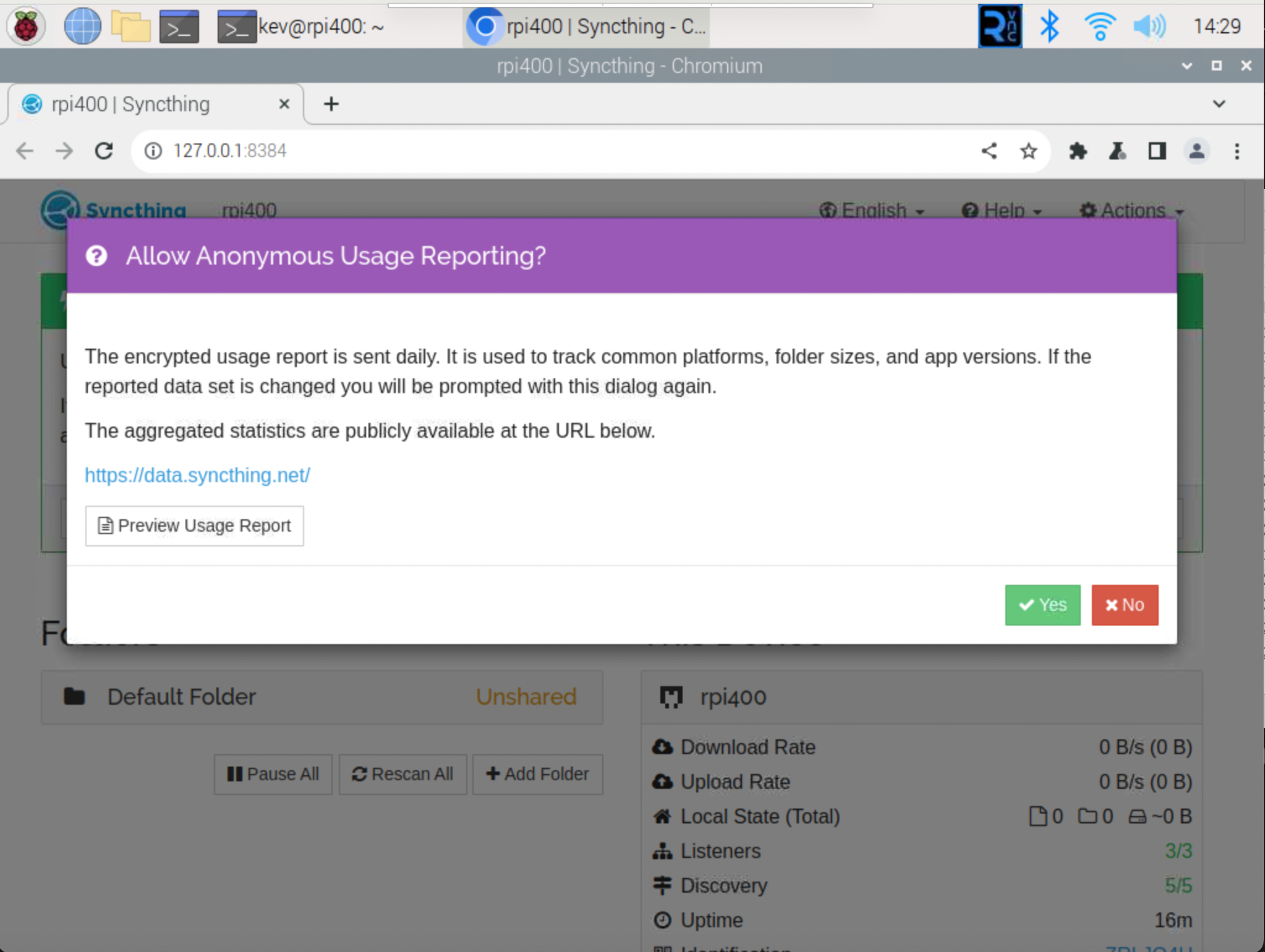Expand the Help menu dropdown

pos(1000,210)
